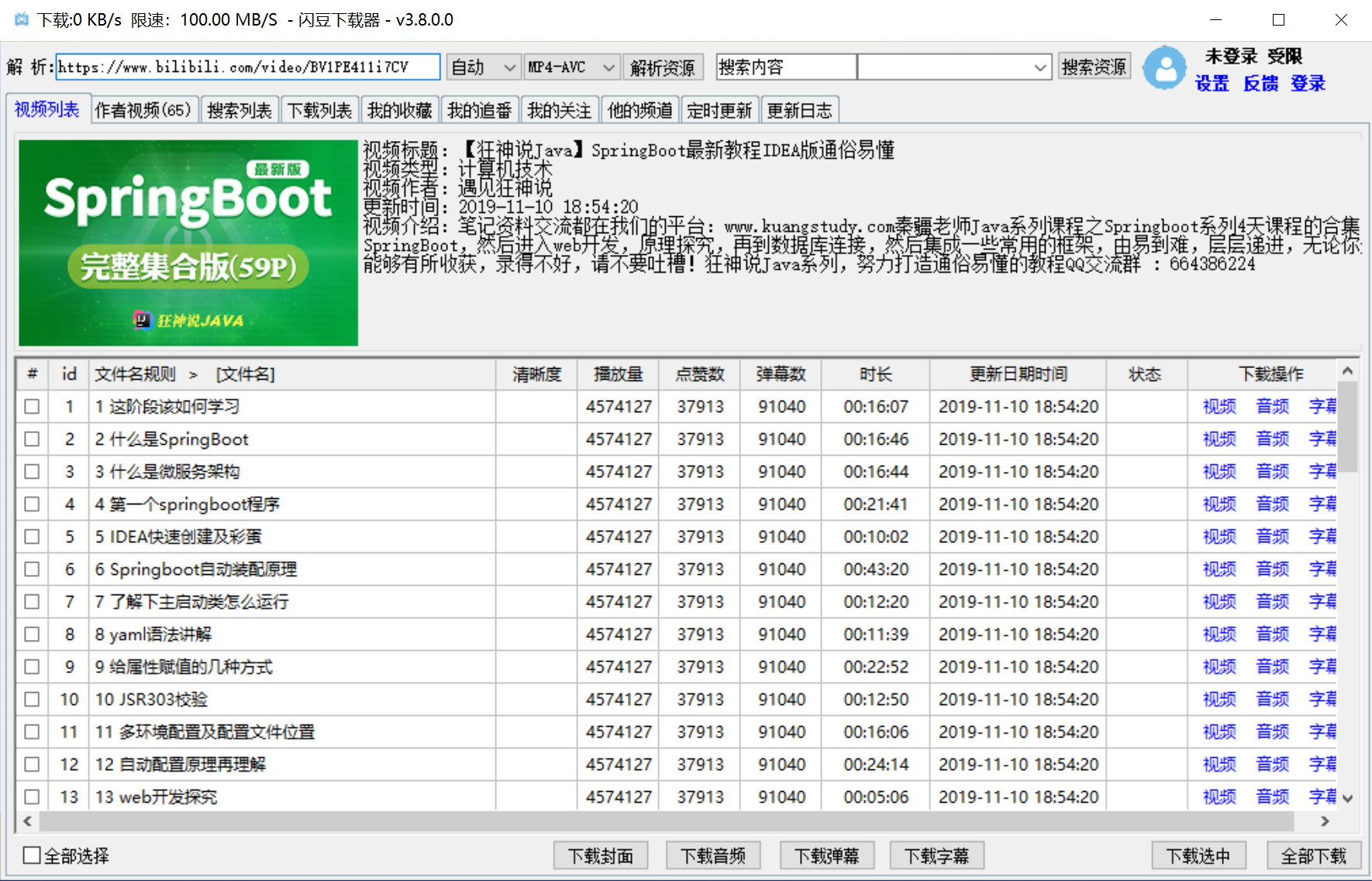Open 作者视频(65) tab
The image size is (1372, 881).
143,110
